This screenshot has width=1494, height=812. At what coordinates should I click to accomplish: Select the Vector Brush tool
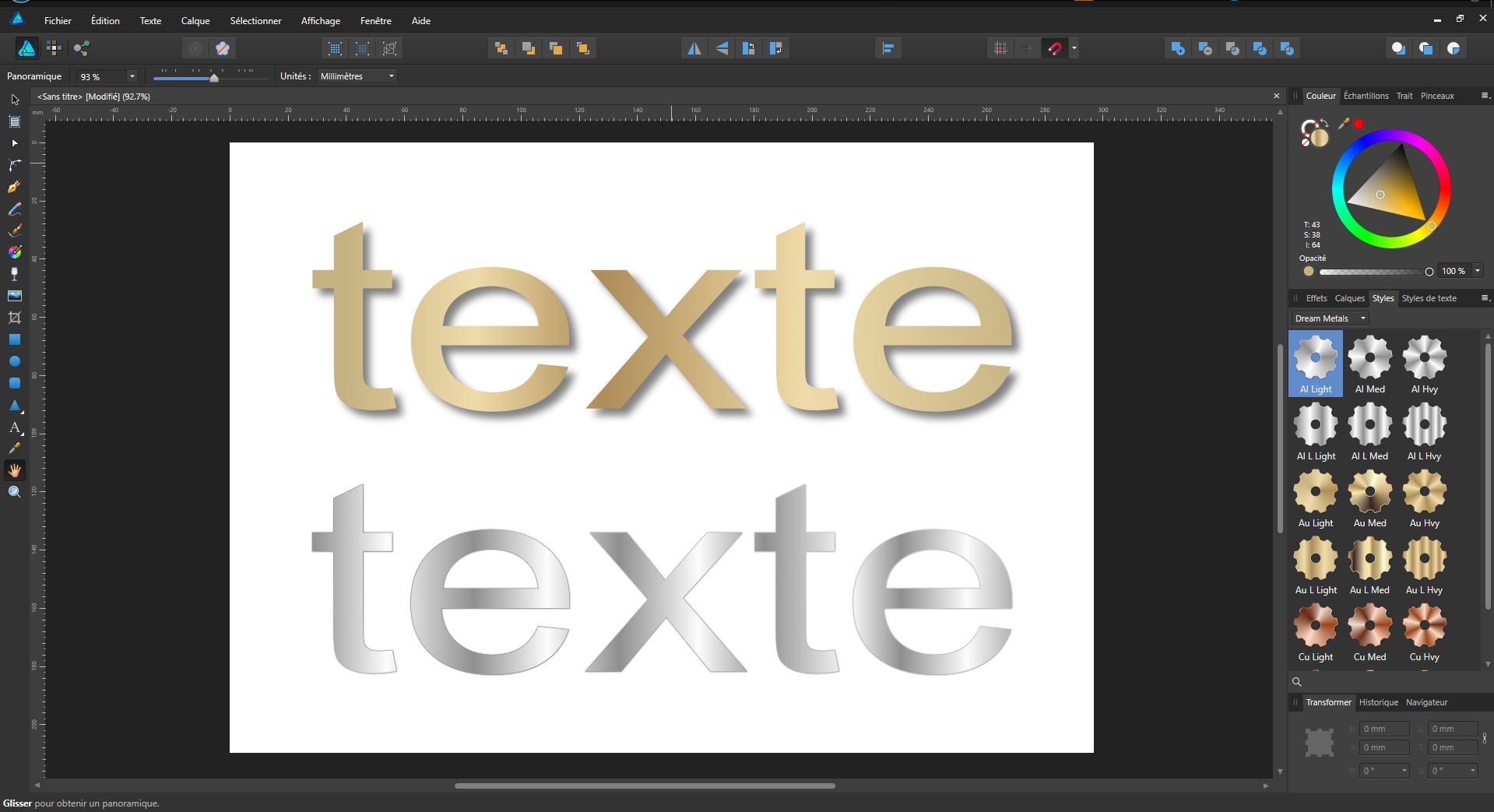coord(15,230)
